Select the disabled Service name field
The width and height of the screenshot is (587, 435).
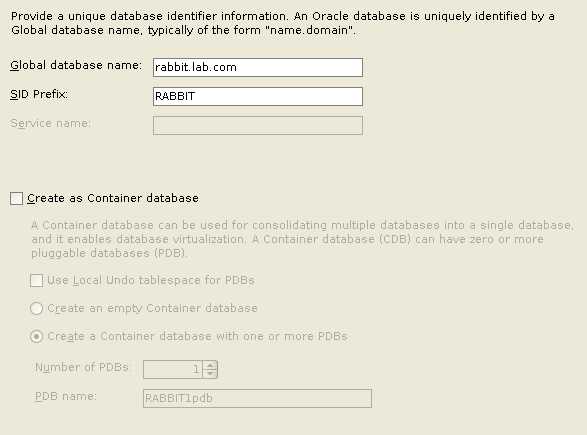(258, 125)
